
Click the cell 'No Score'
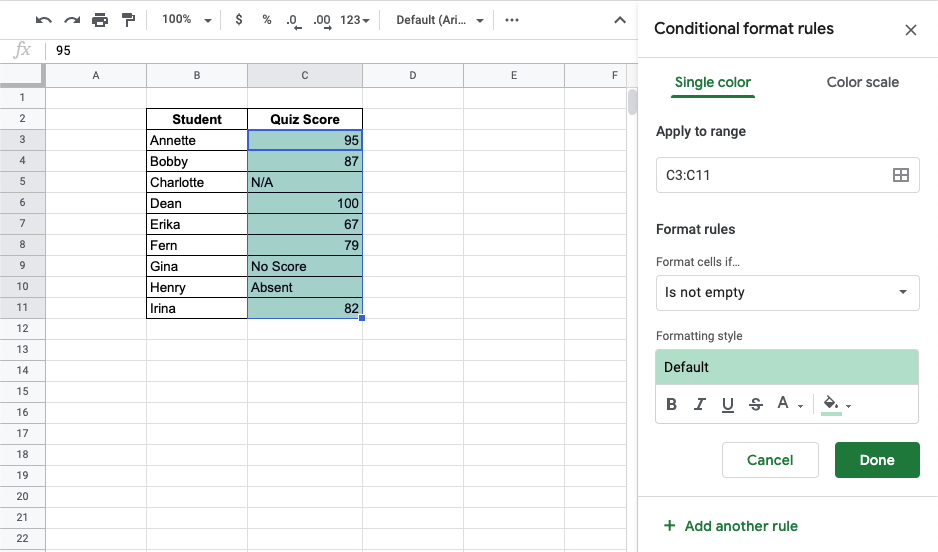[x=304, y=266]
